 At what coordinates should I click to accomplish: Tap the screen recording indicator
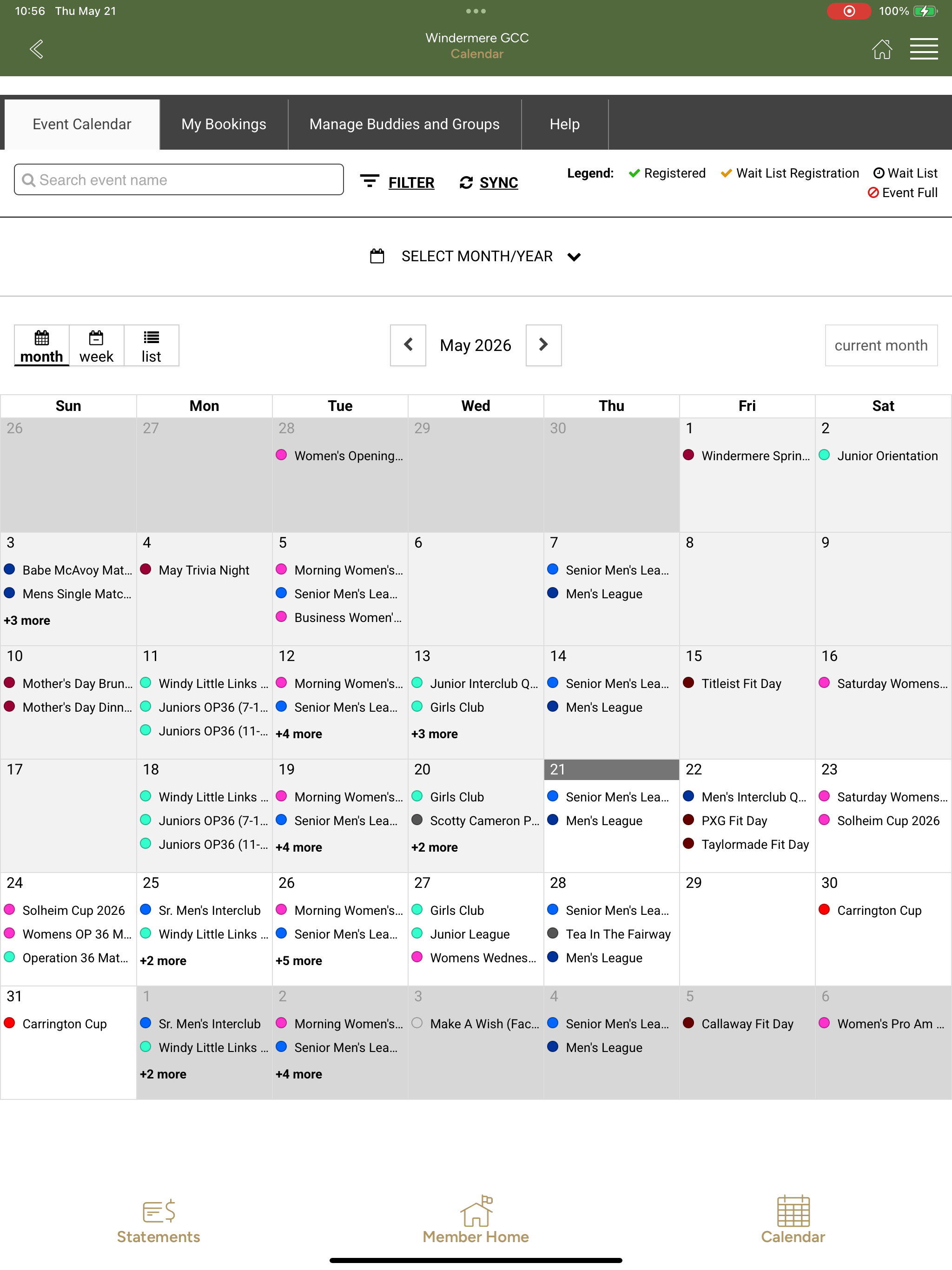[x=849, y=11]
